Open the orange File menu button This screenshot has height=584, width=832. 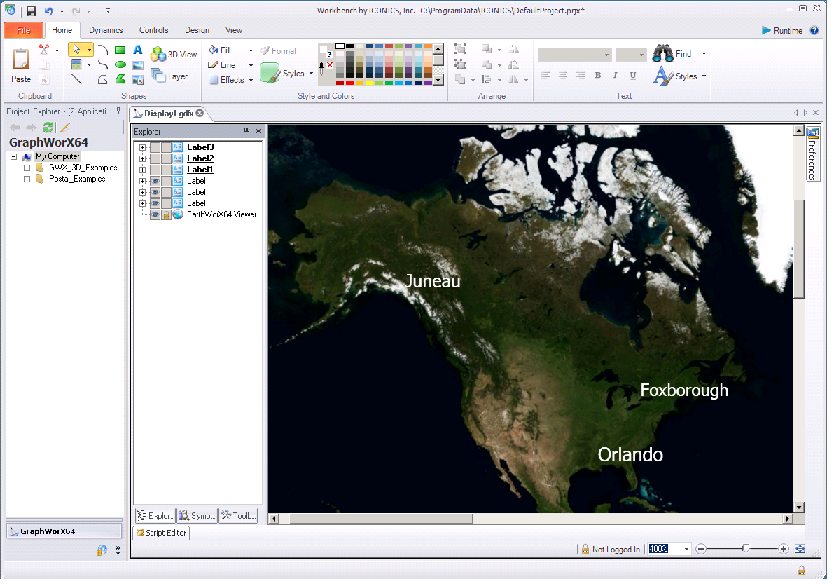pos(23,31)
